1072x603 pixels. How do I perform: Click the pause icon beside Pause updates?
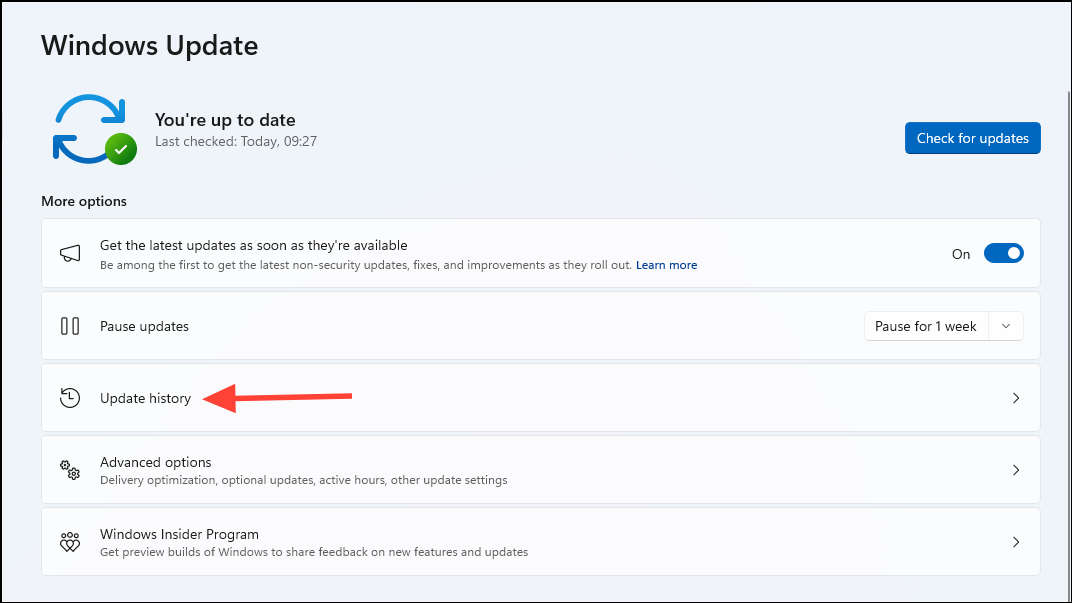[x=70, y=326]
